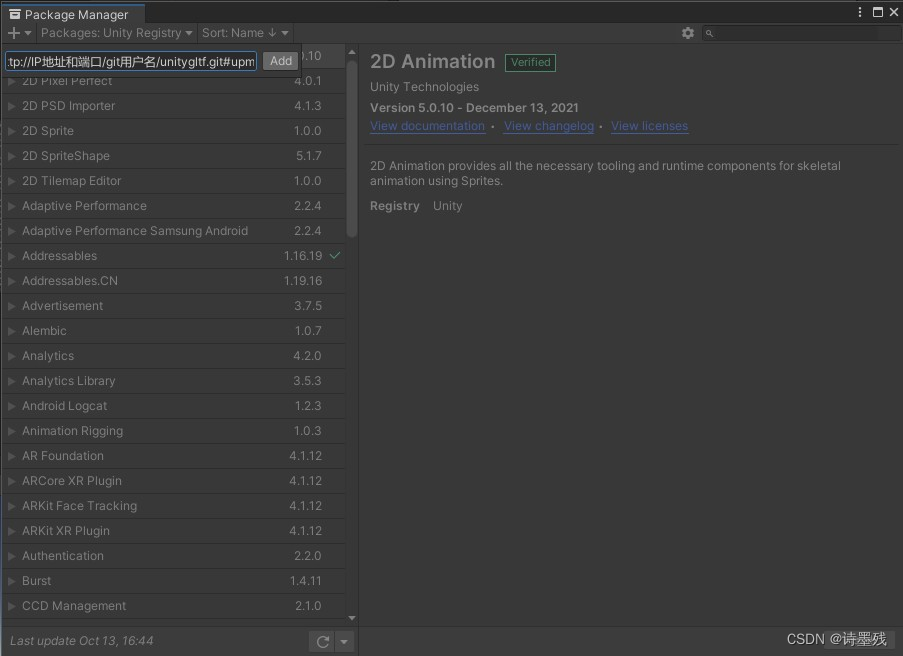This screenshot has height=656, width=903.
Task: Click the Add button for git URL
Action: coord(280,60)
